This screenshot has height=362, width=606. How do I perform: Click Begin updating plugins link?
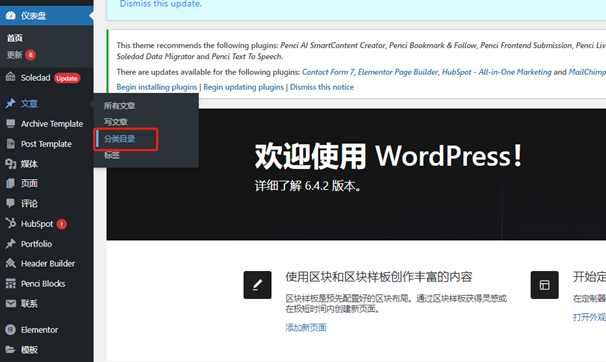[243, 87]
